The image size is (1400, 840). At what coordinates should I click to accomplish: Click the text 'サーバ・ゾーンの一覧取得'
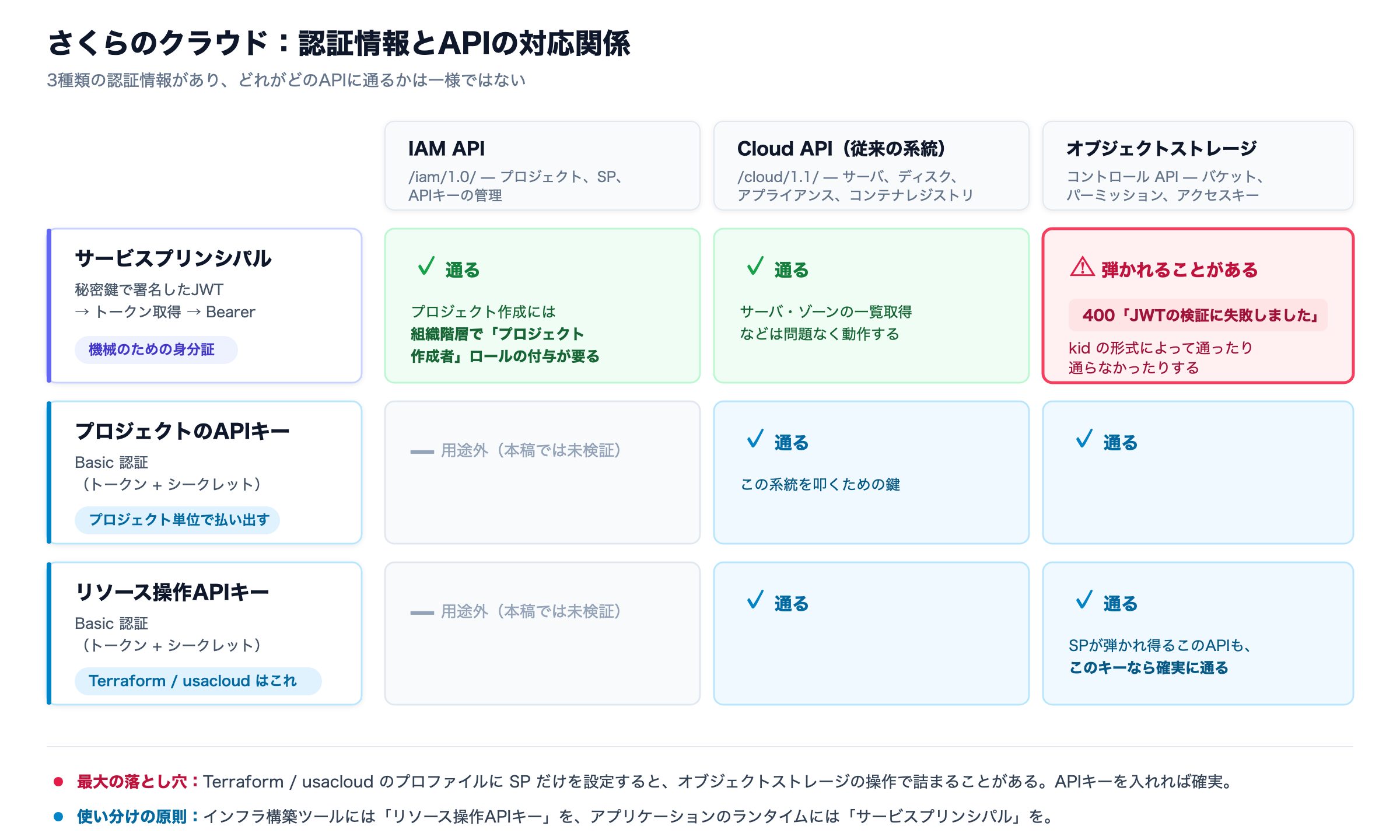coord(825,311)
